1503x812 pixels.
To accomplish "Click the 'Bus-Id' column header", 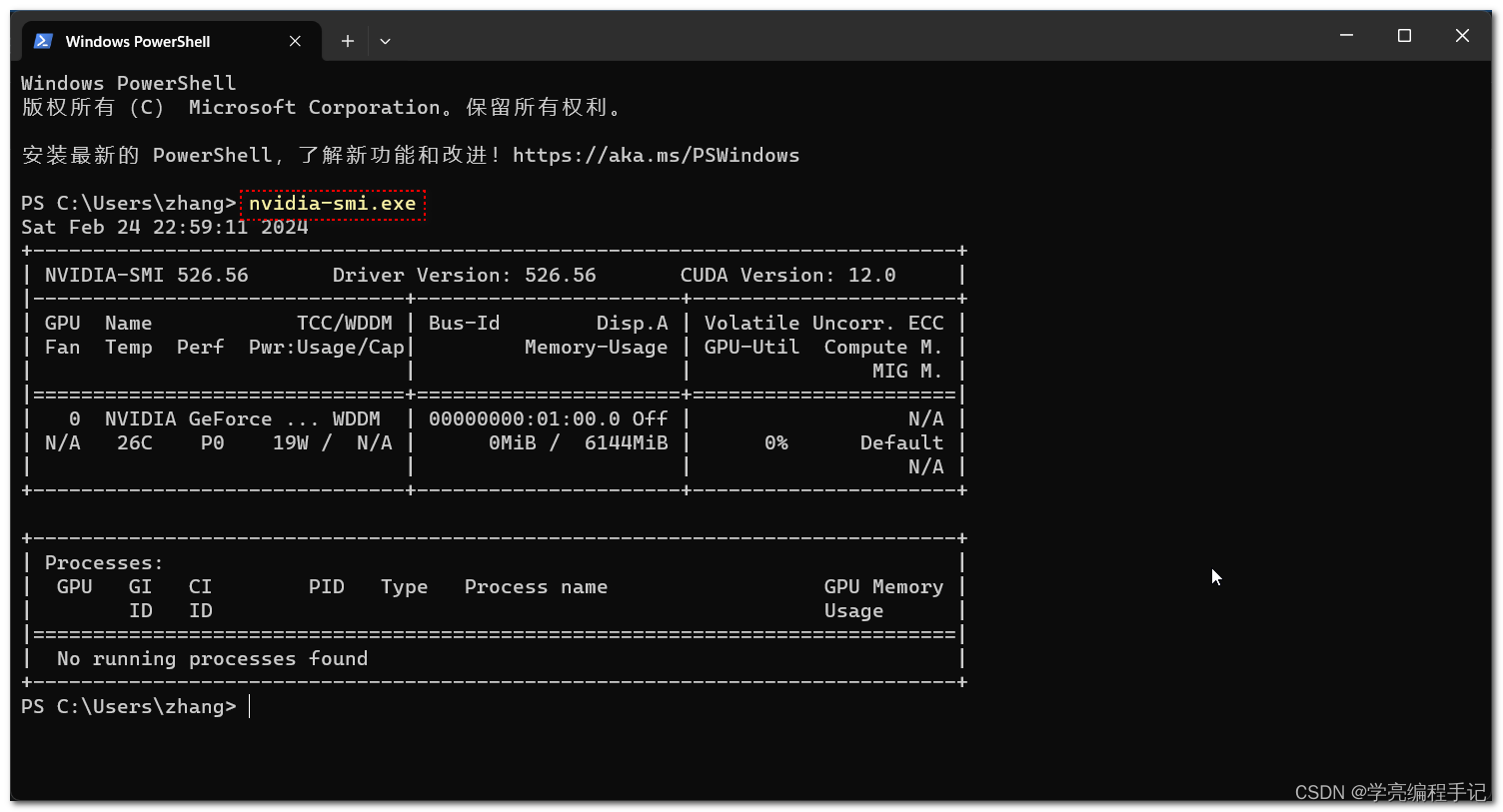I will [x=465, y=323].
